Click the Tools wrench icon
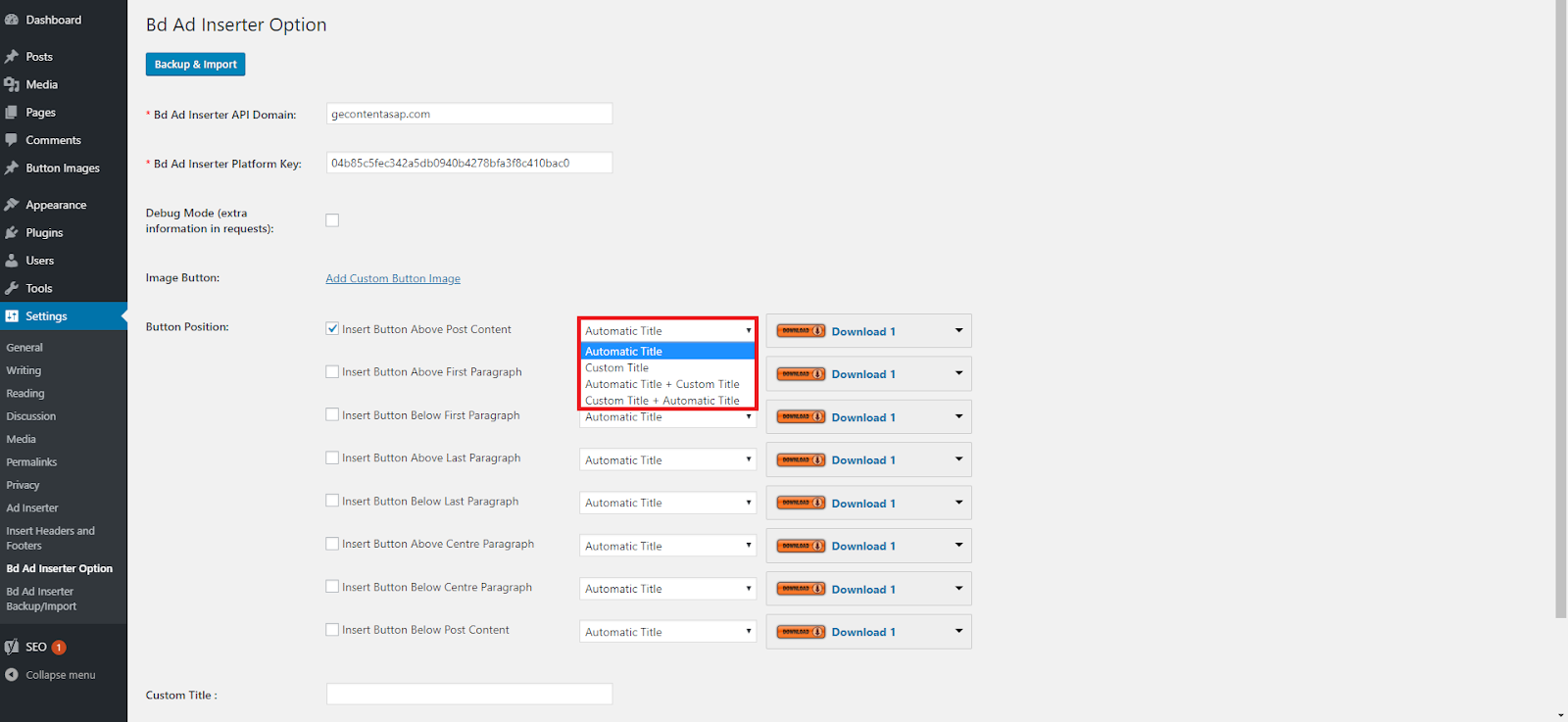The width and height of the screenshot is (1568, 722). [x=12, y=288]
